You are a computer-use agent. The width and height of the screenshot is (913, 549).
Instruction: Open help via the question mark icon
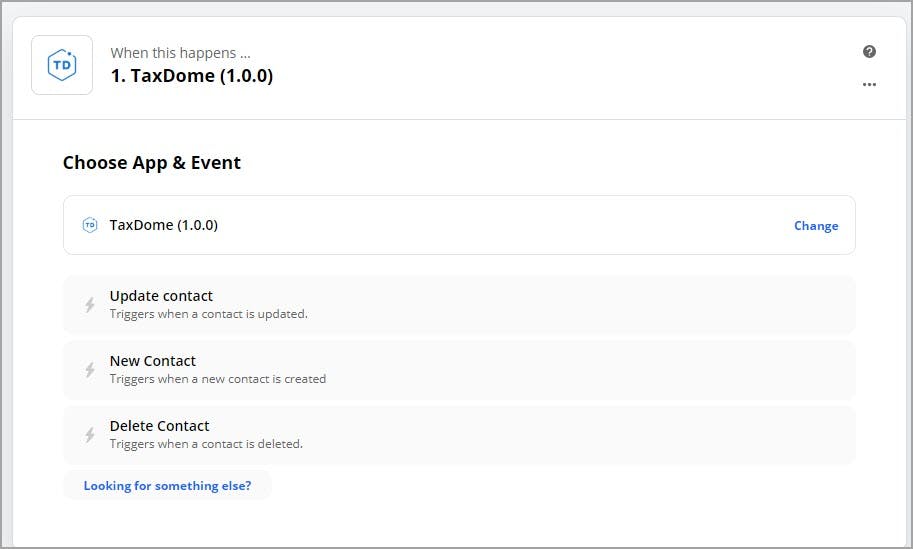(869, 52)
